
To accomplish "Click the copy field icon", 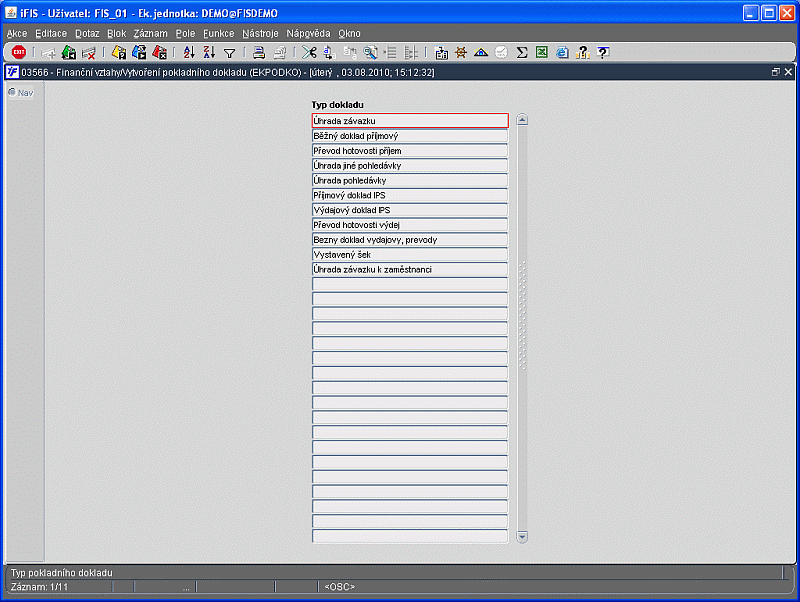I will (x=329, y=52).
